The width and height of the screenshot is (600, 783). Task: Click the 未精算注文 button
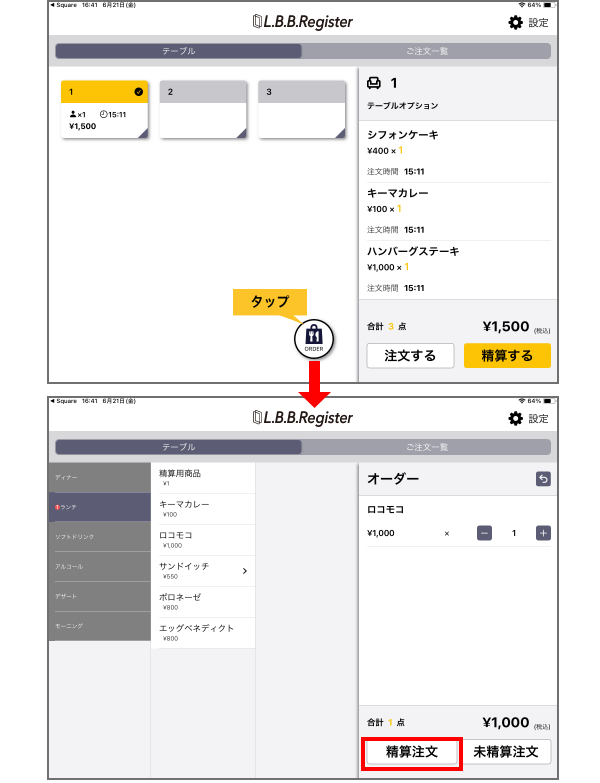pyautogui.click(x=506, y=751)
